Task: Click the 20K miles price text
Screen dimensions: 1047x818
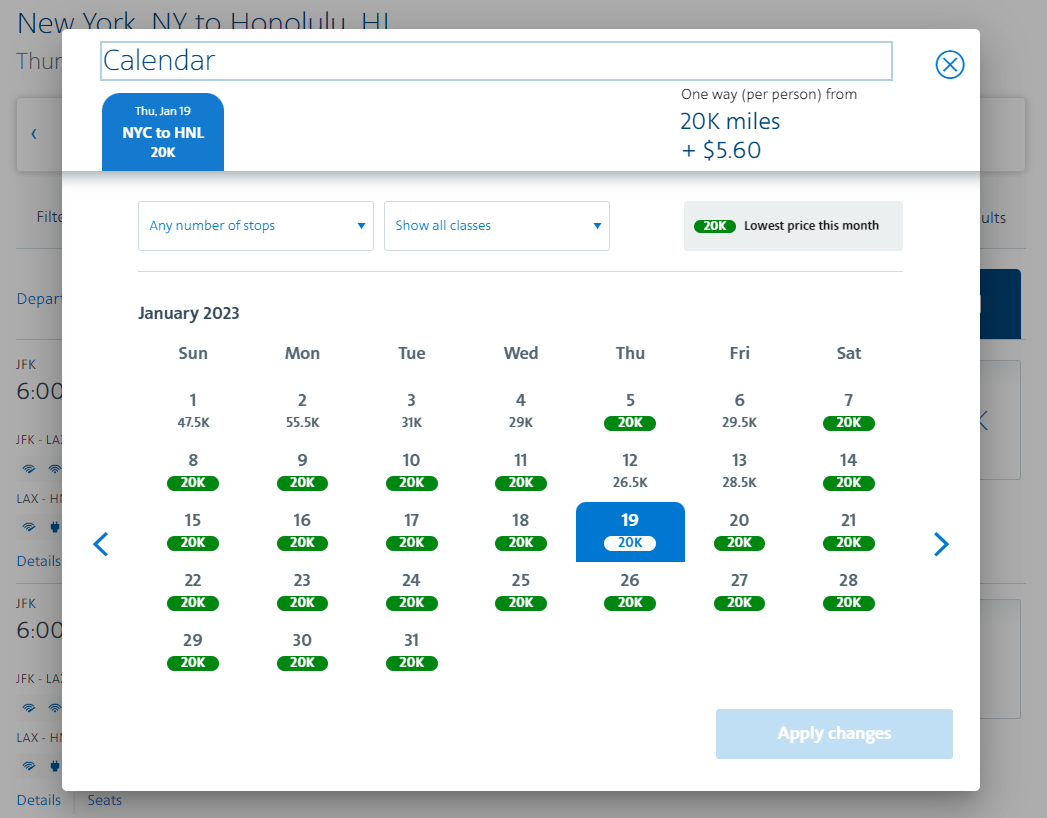Action: [730, 122]
